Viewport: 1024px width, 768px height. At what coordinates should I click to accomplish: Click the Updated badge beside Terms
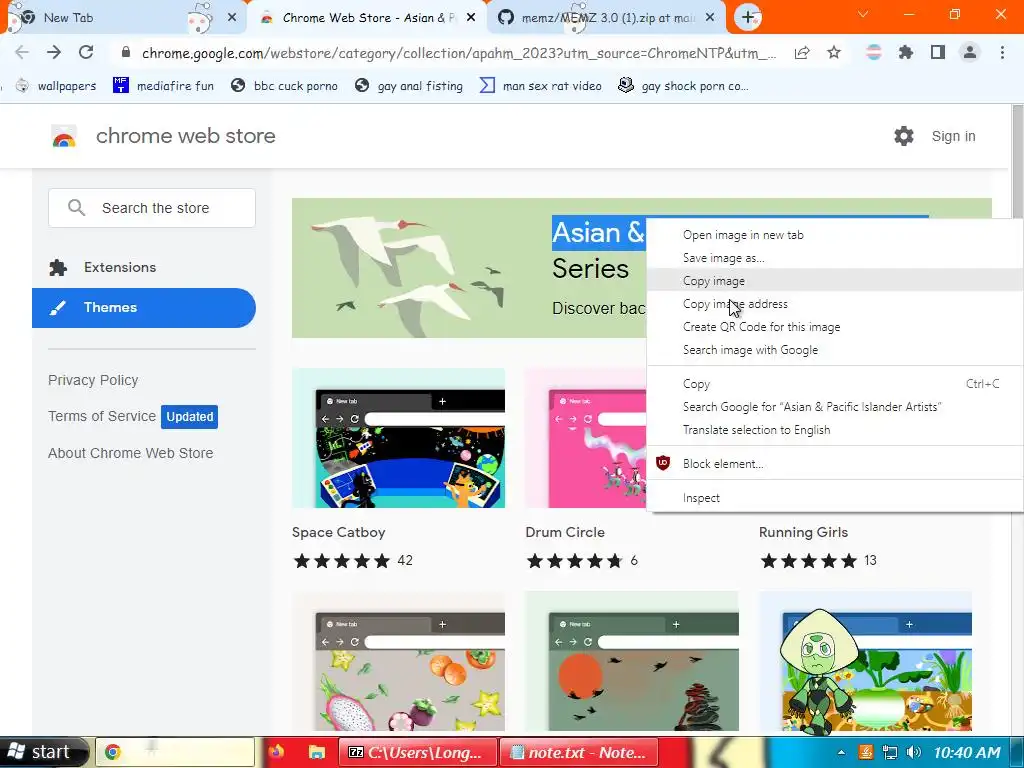point(189,417)
